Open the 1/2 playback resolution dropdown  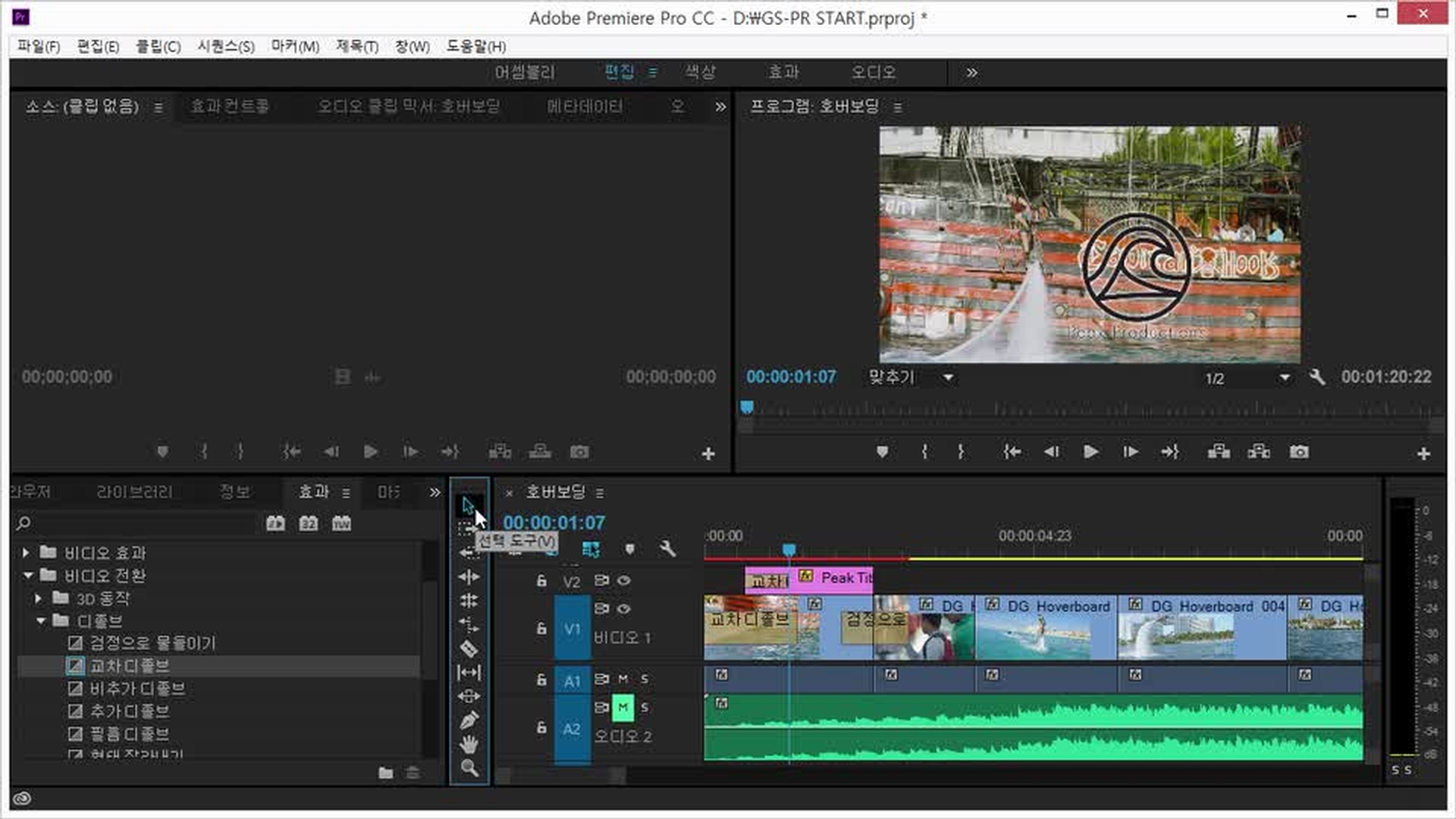point(1284,377)
